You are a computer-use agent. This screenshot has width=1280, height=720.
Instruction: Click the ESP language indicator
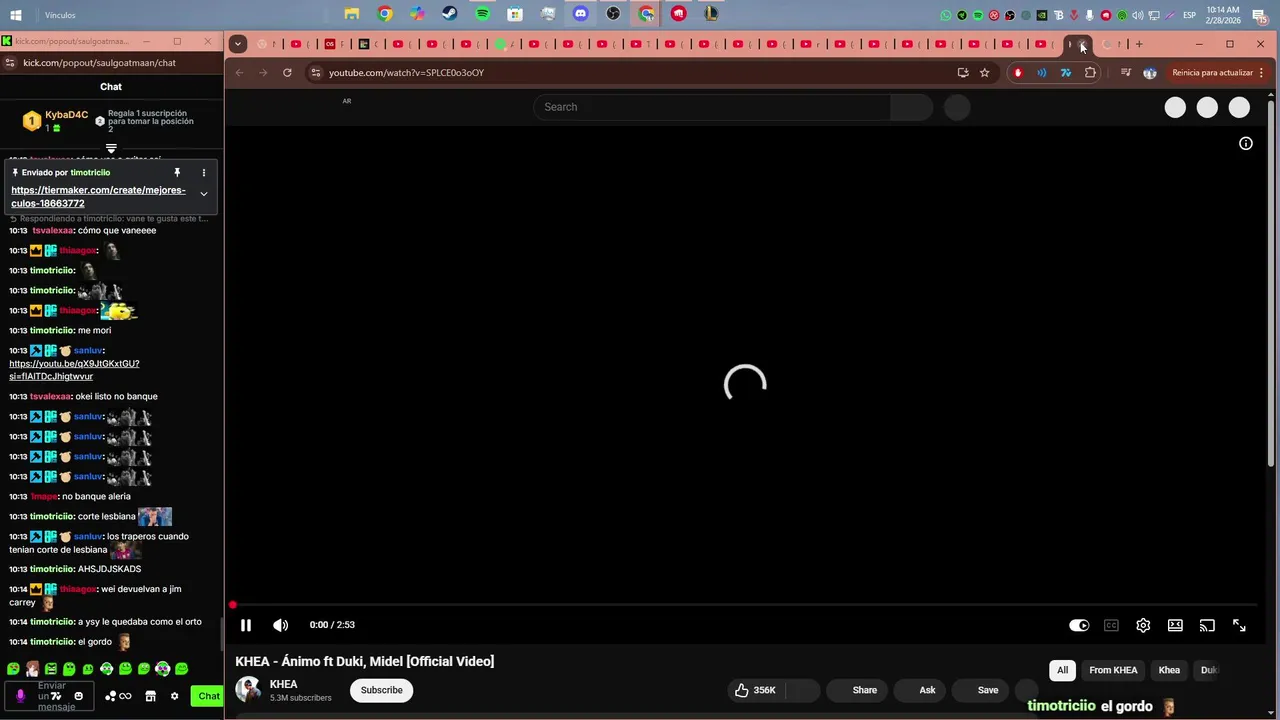tap(1189, 15)
